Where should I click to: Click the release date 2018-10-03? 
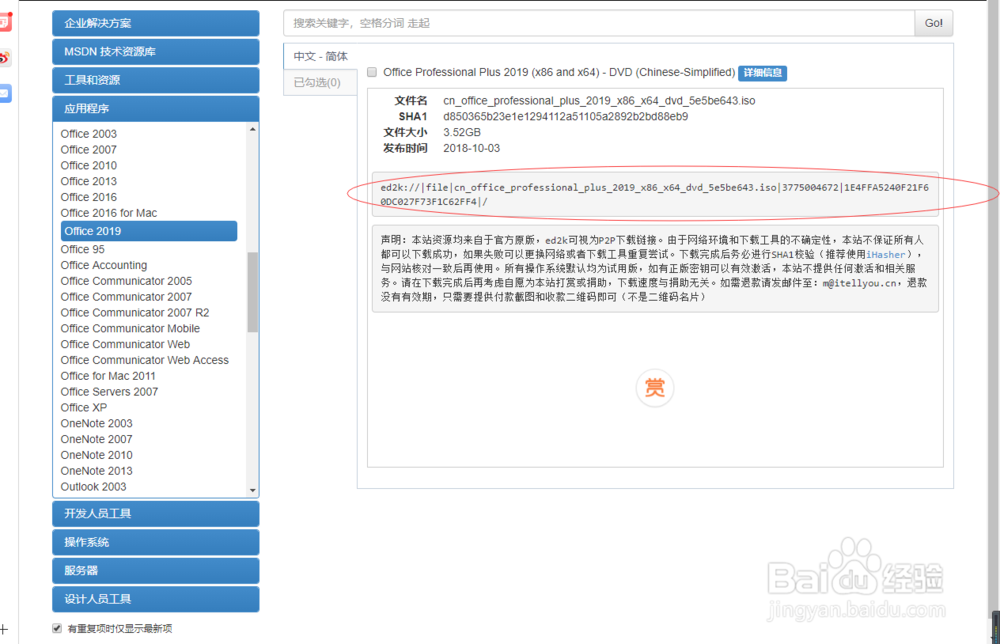pos(471,149)
